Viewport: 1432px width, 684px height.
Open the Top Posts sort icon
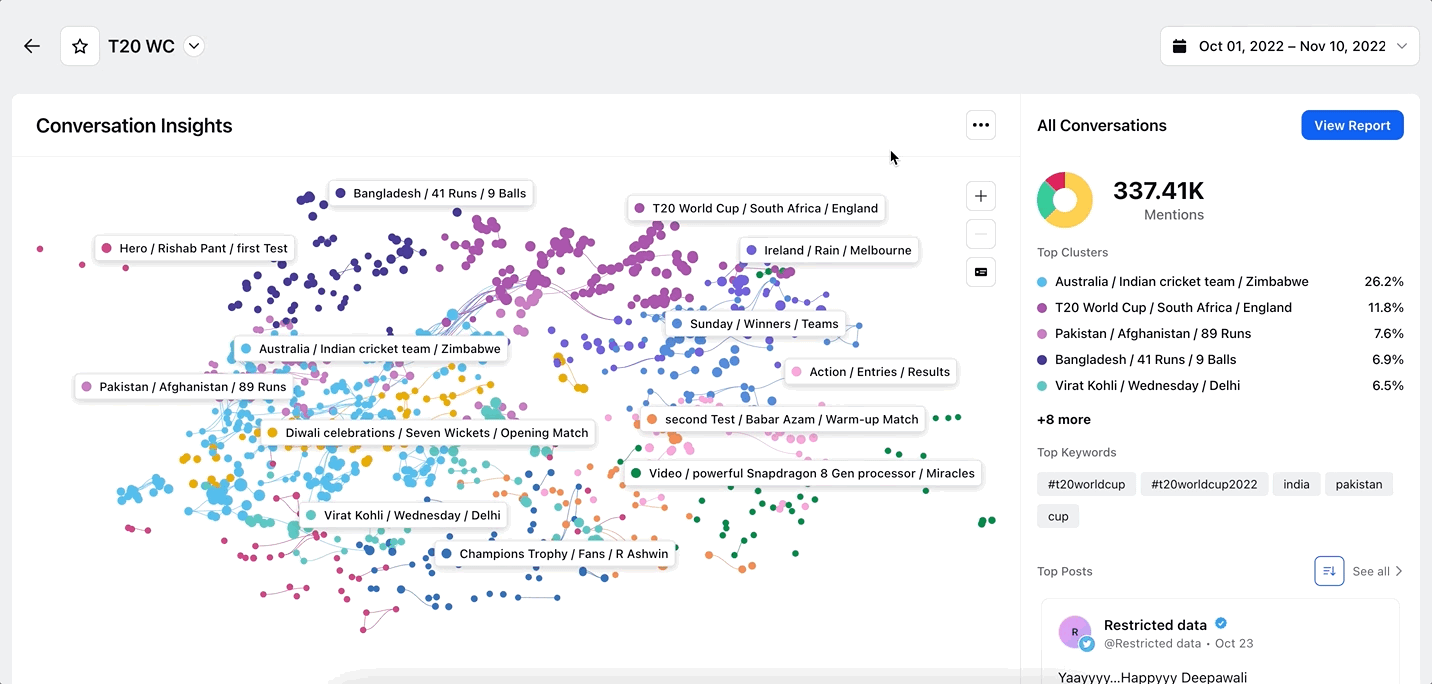click(x=1329, y=571)
